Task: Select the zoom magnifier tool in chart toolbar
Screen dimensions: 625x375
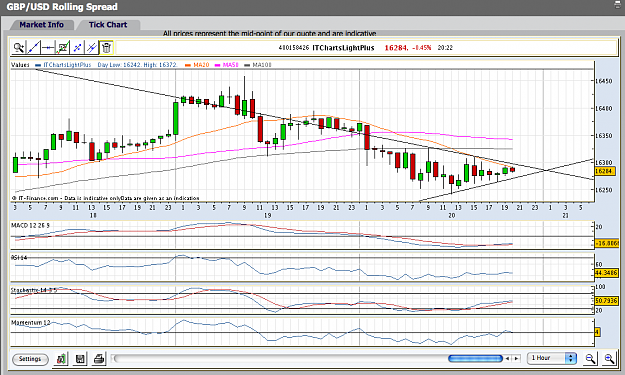Action: tap(18, 48)
